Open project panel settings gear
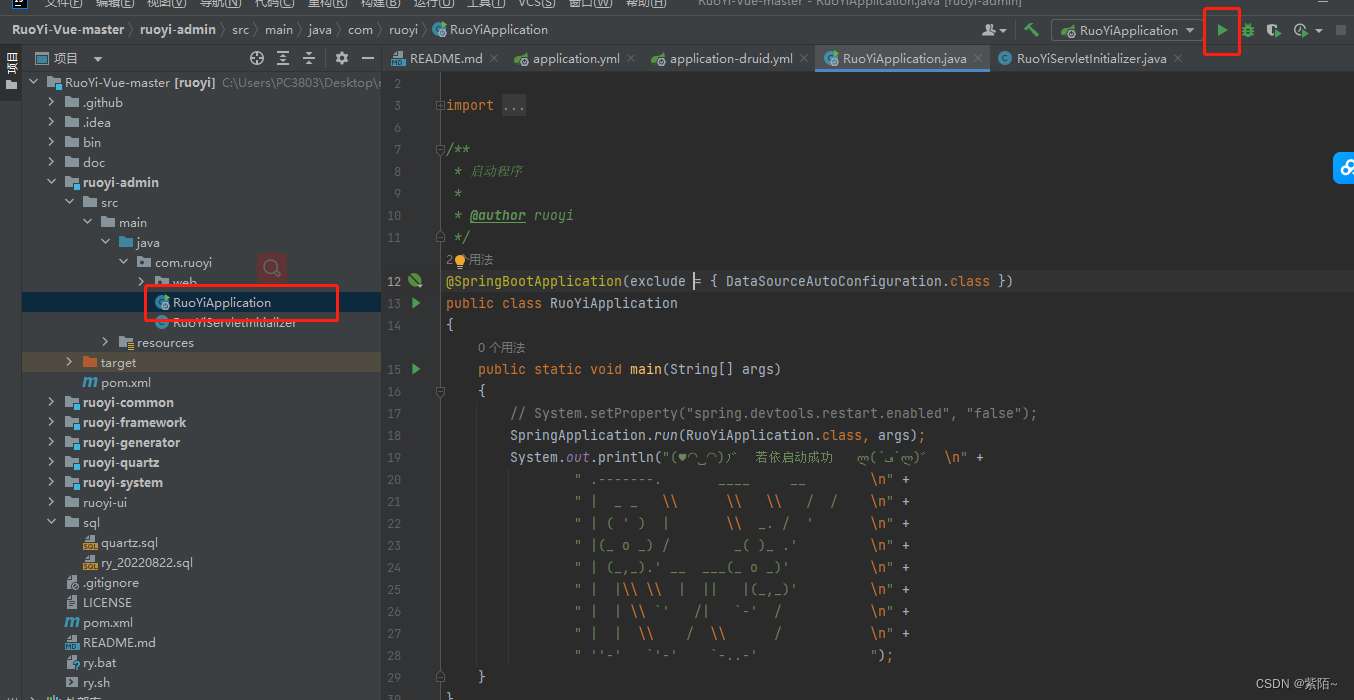This screenshot has height=700, width=1354. click(342, 58)
